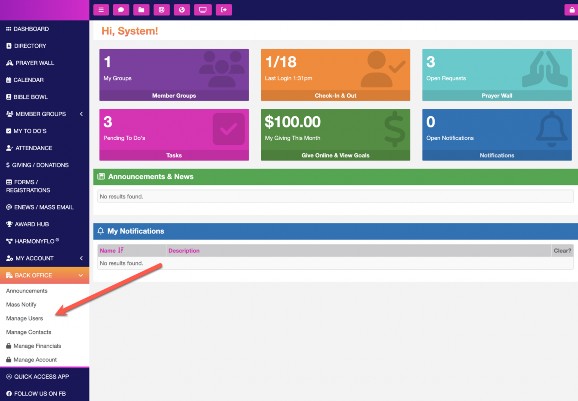The width and height of the screenshot is (578, 401).
Task: Click the folder icon in top toolbar
Action: [141, 10]
